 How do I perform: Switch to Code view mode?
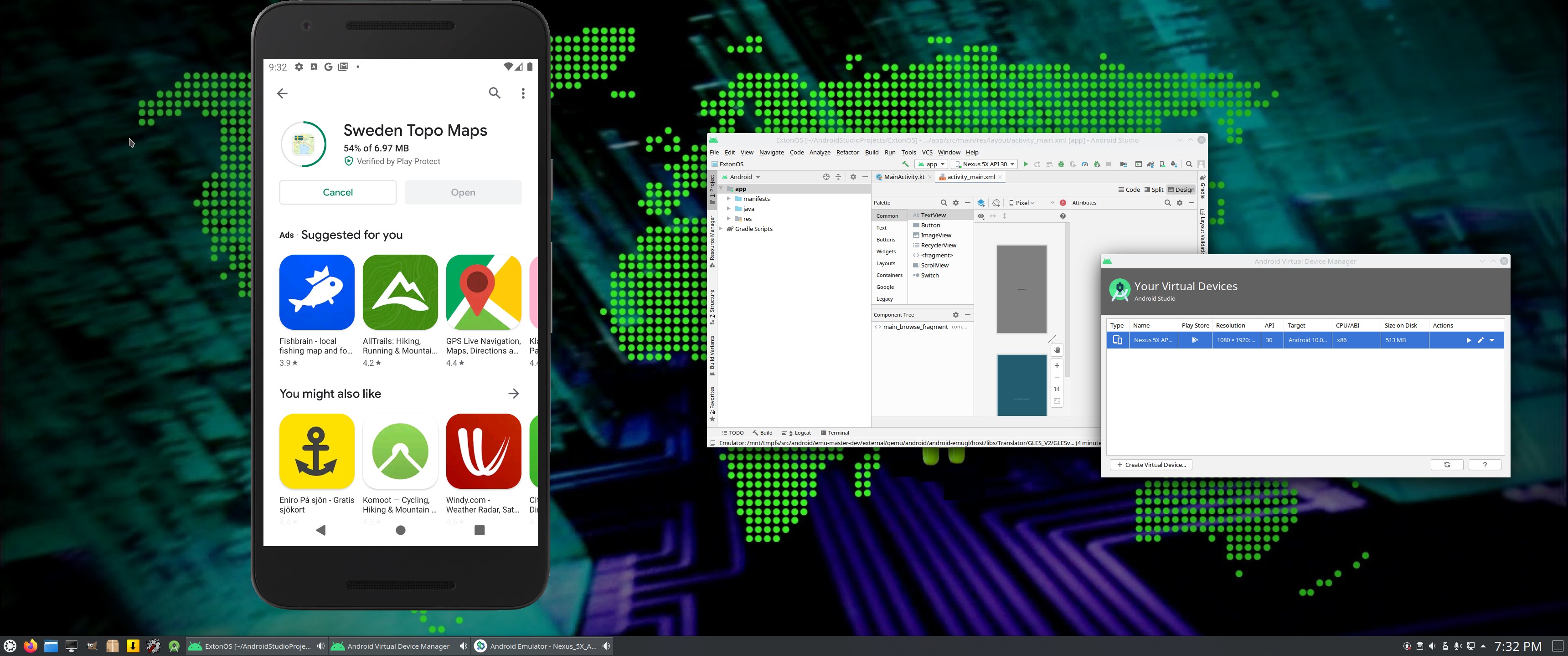tap(1129, 190)
